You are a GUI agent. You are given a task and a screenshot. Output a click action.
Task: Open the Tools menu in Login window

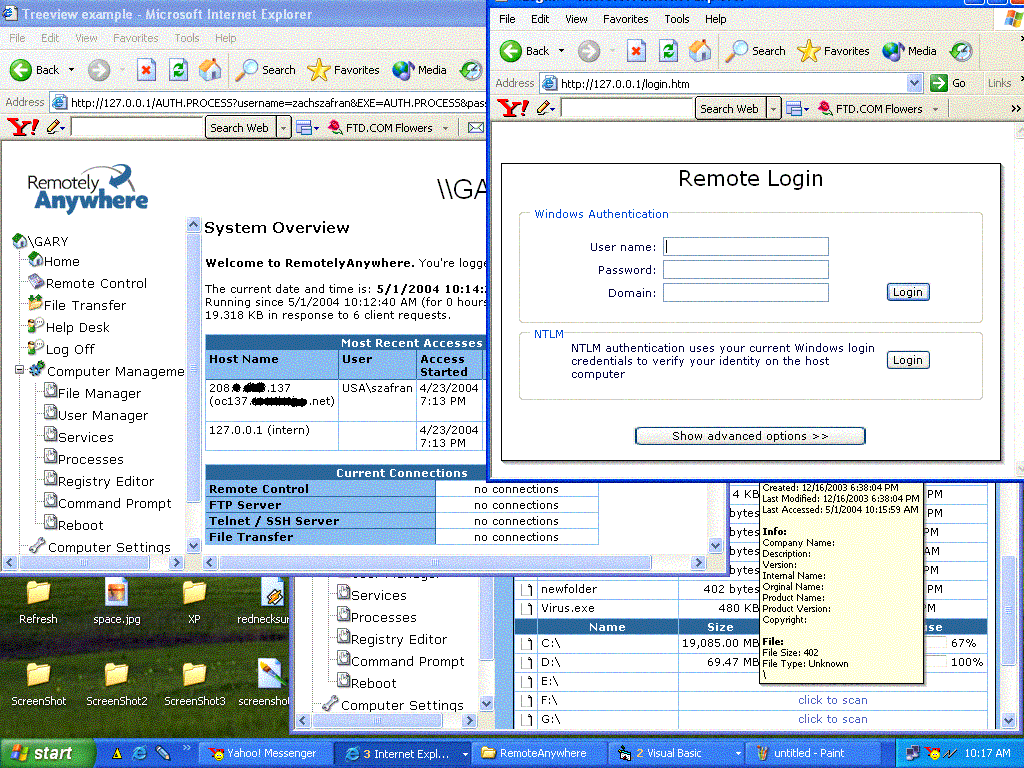coord(677,19)
